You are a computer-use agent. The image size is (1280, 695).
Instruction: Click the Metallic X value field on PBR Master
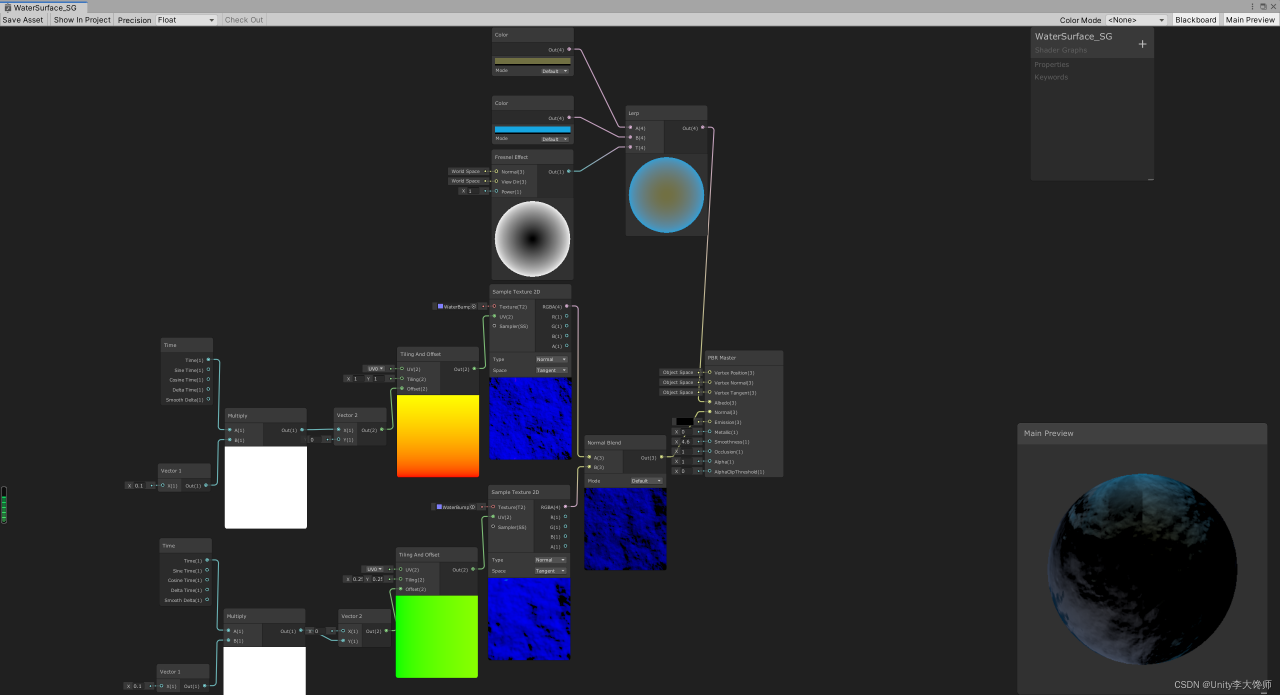tap(685, 432)
